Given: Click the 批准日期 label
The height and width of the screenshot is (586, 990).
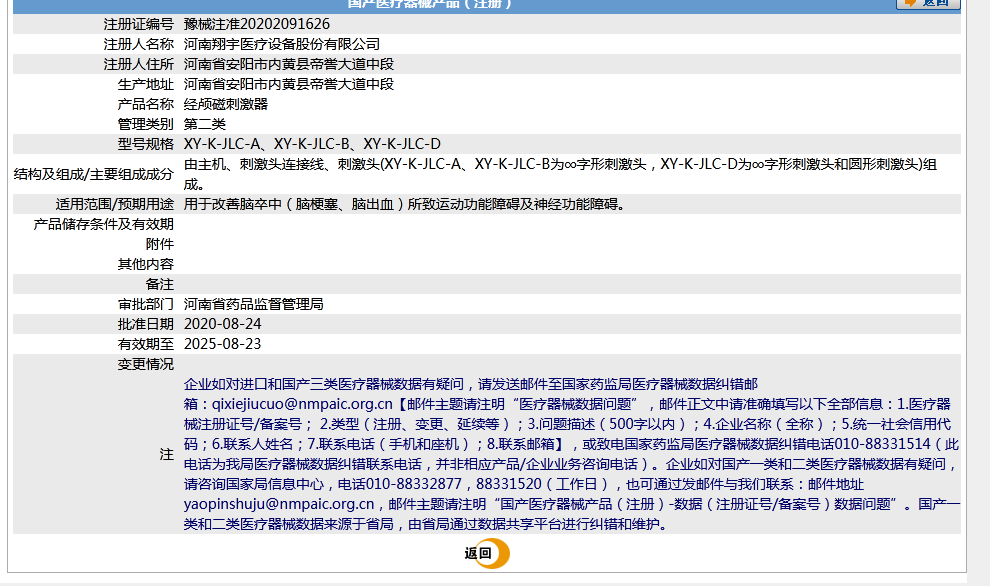Looking at the screenshot, I should click(x=145, y=324).
